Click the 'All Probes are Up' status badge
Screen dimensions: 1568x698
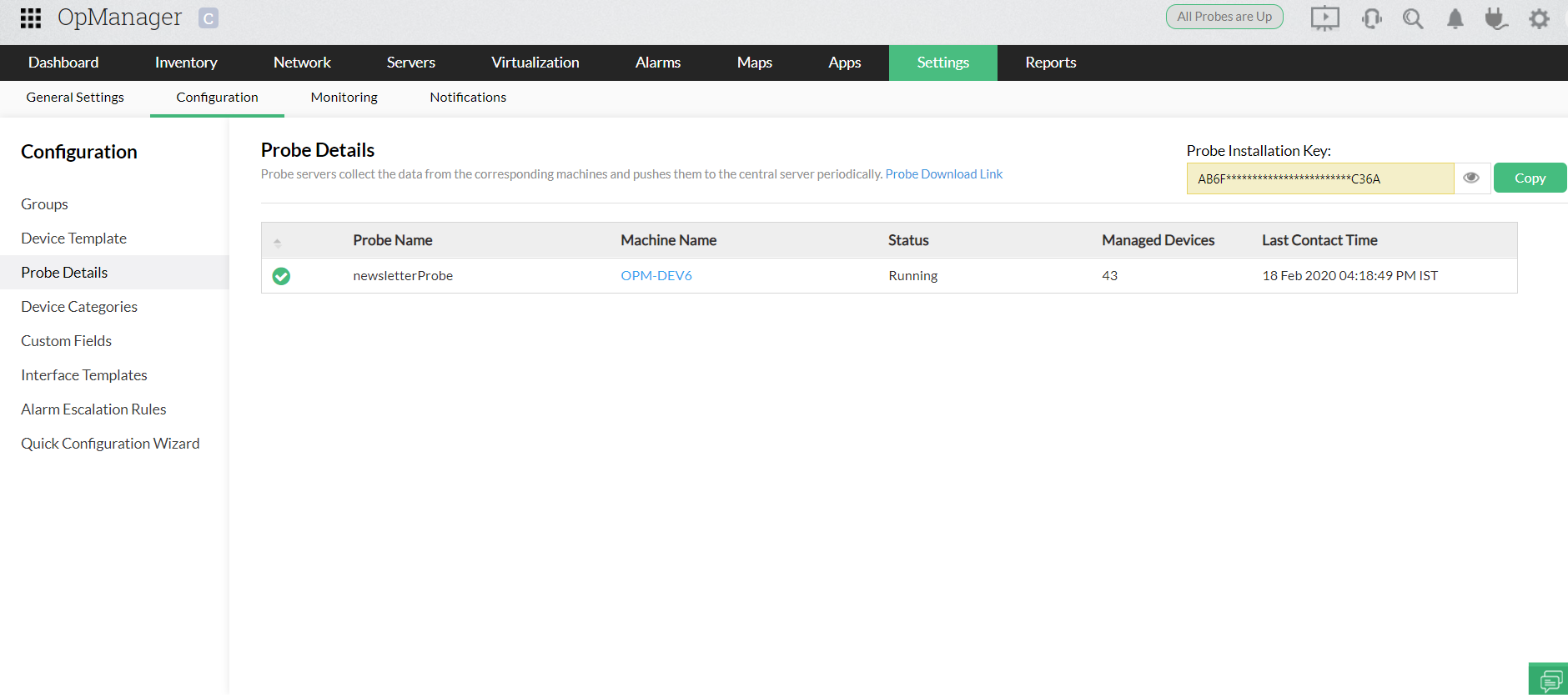[x=1224, y=17]
